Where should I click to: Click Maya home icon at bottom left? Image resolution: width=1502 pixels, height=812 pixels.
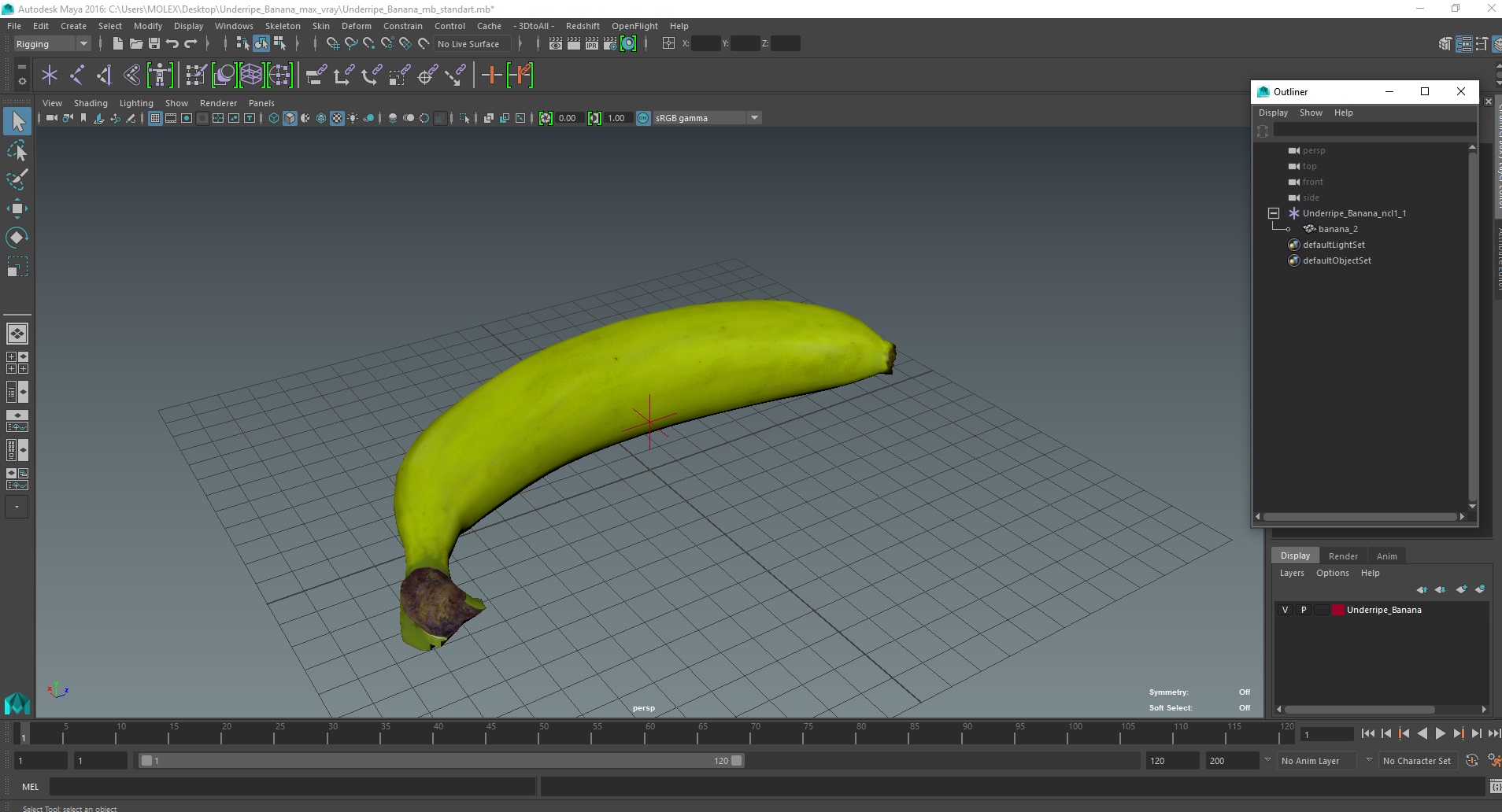17,703
